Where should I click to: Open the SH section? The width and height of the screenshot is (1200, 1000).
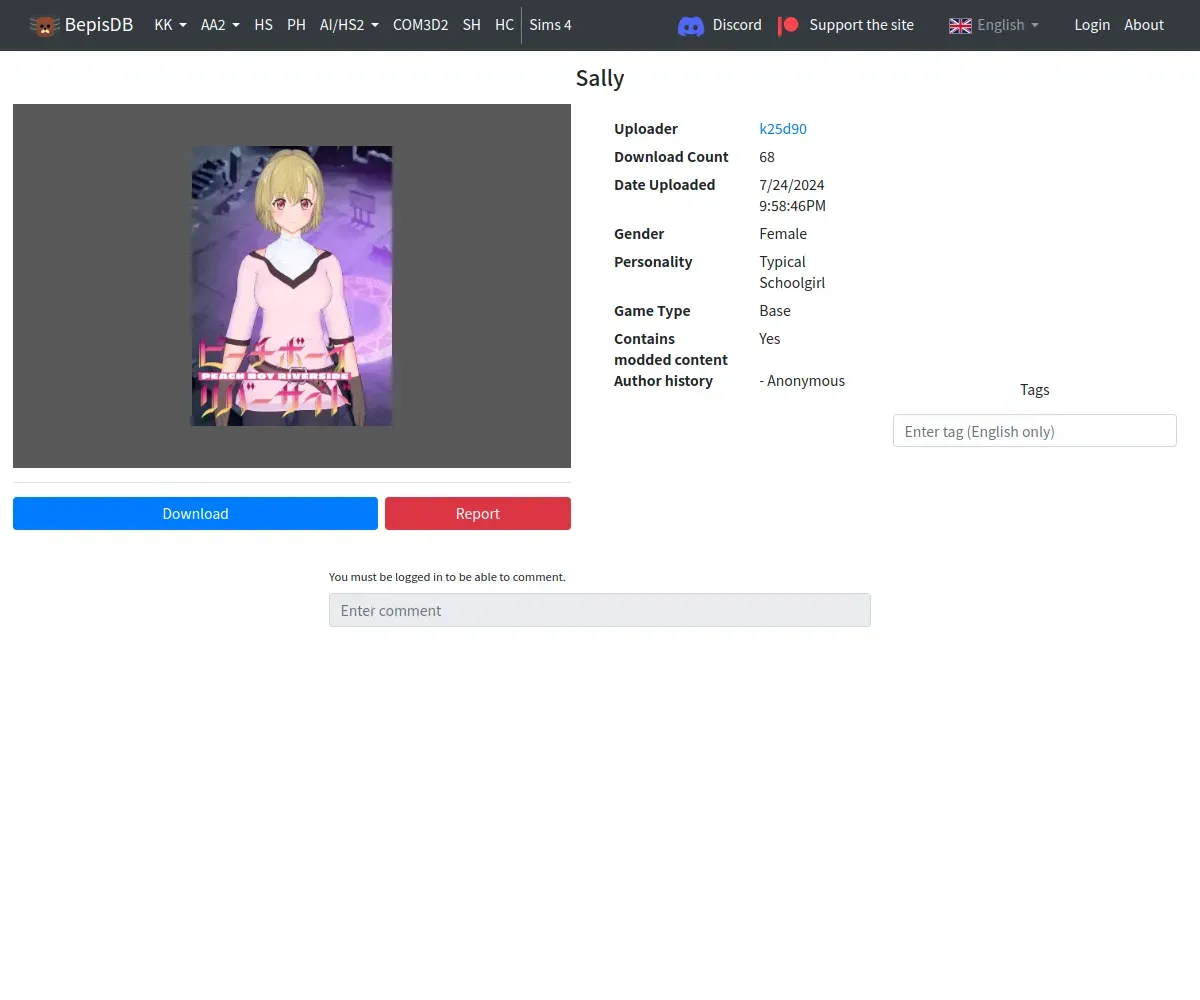(471, 25)
